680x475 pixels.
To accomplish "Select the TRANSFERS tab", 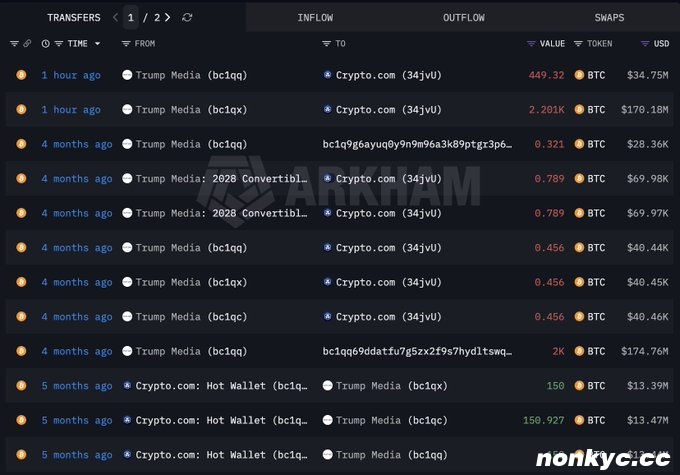I will (x=74, y=18).
